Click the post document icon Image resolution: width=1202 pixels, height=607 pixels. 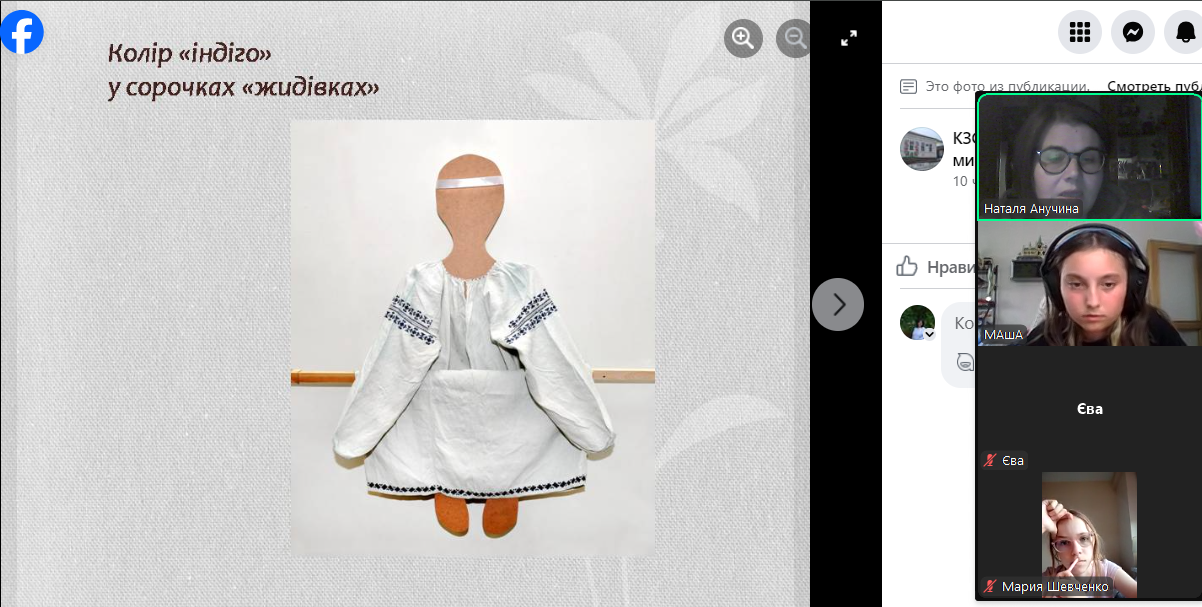pyautogui.click(x=908, y=86)
